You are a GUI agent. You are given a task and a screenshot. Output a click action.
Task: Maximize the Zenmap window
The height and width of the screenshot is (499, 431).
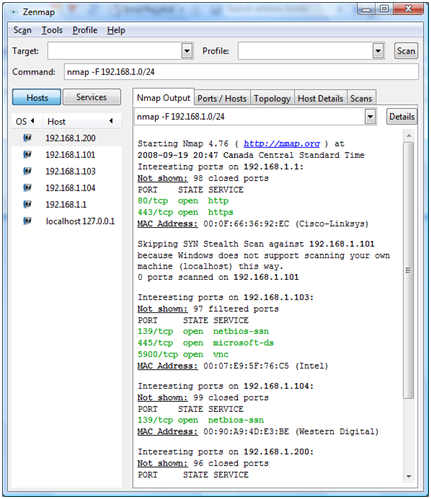point(384,10)
